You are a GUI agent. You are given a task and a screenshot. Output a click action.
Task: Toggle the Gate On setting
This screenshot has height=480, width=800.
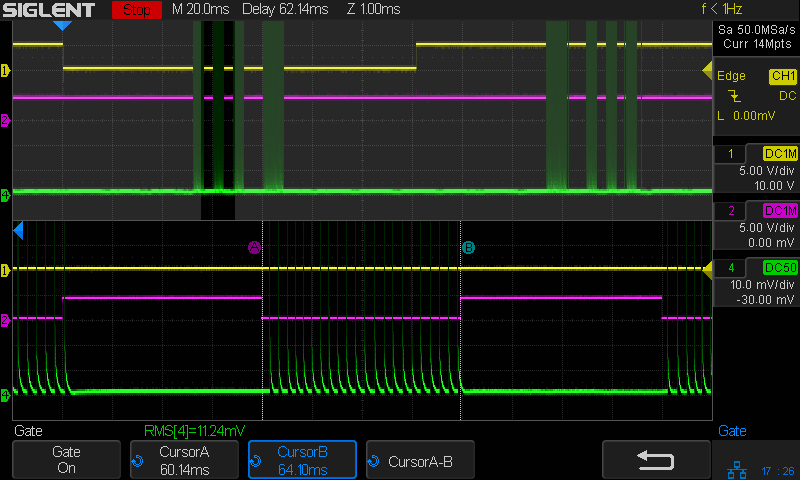tap(66, 460)
